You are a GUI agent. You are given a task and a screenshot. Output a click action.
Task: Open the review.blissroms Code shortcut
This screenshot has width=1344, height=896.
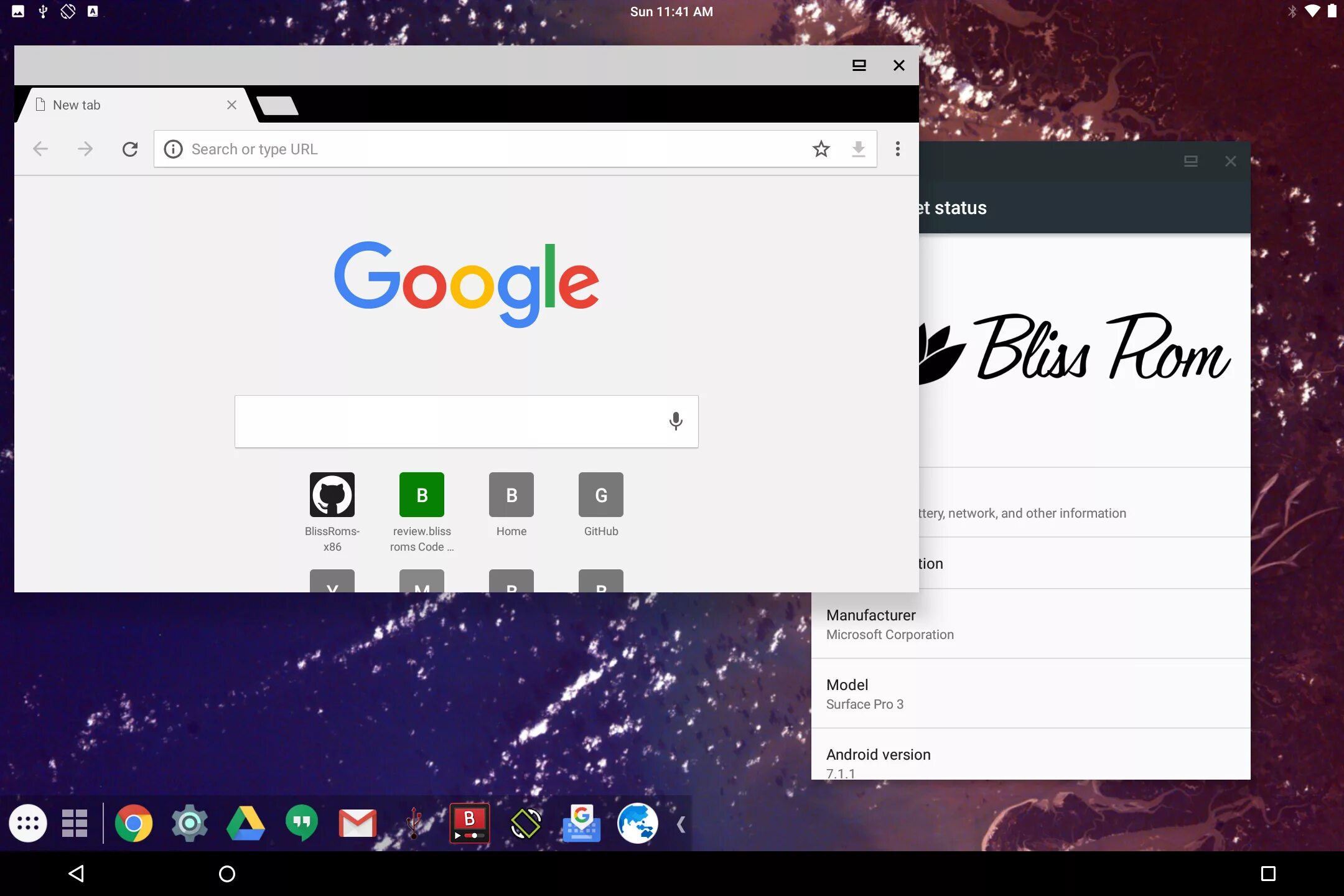[422, 512]
